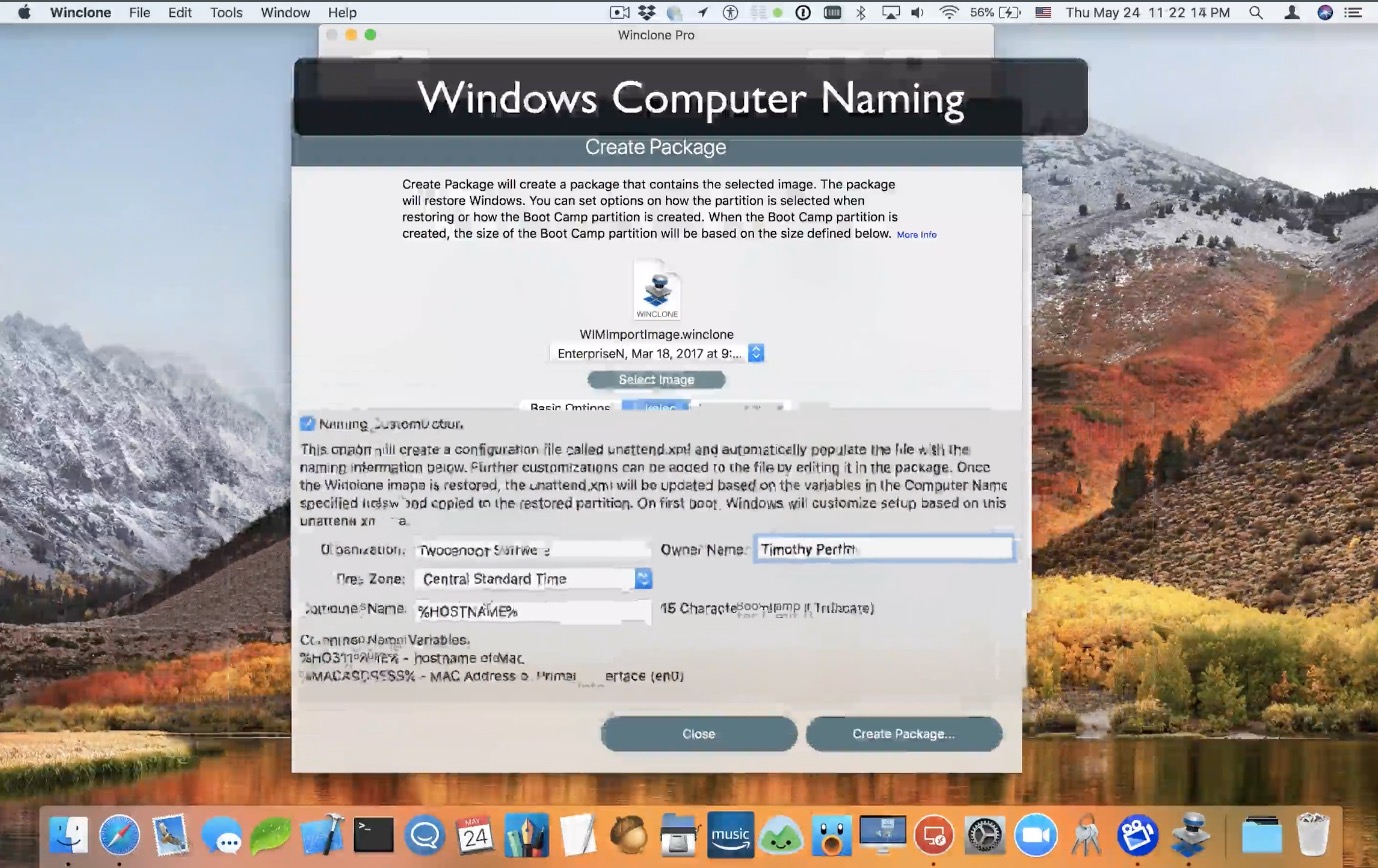
Task: Open the monitor display app in dock
Action: pyautogui.click(x=883, y=834)
